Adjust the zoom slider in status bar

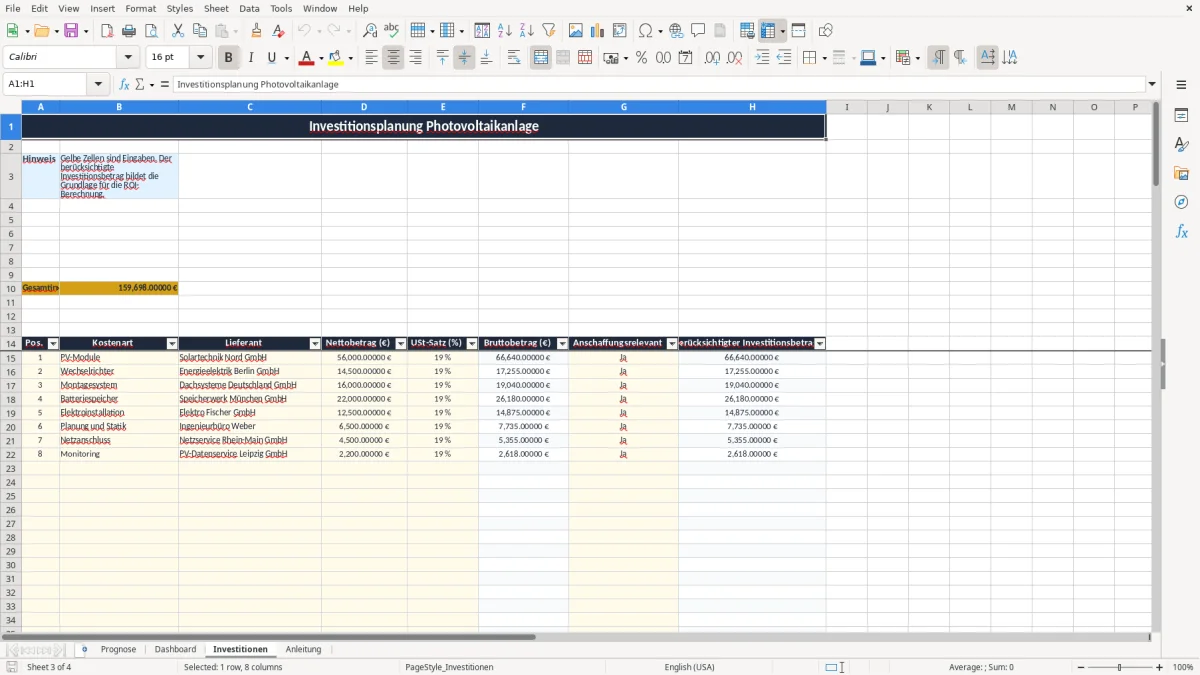[1119, 667]
